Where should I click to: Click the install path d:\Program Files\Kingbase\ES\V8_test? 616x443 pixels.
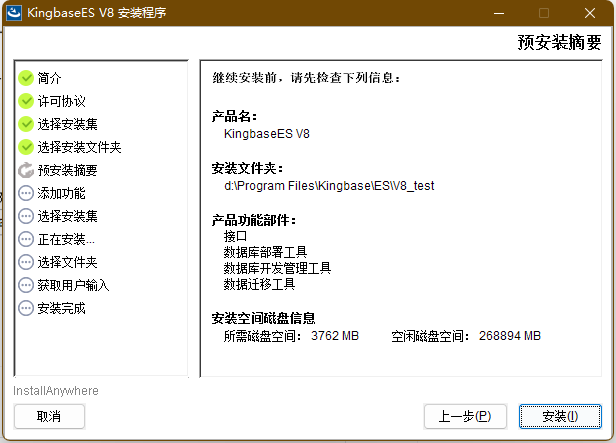329,186
